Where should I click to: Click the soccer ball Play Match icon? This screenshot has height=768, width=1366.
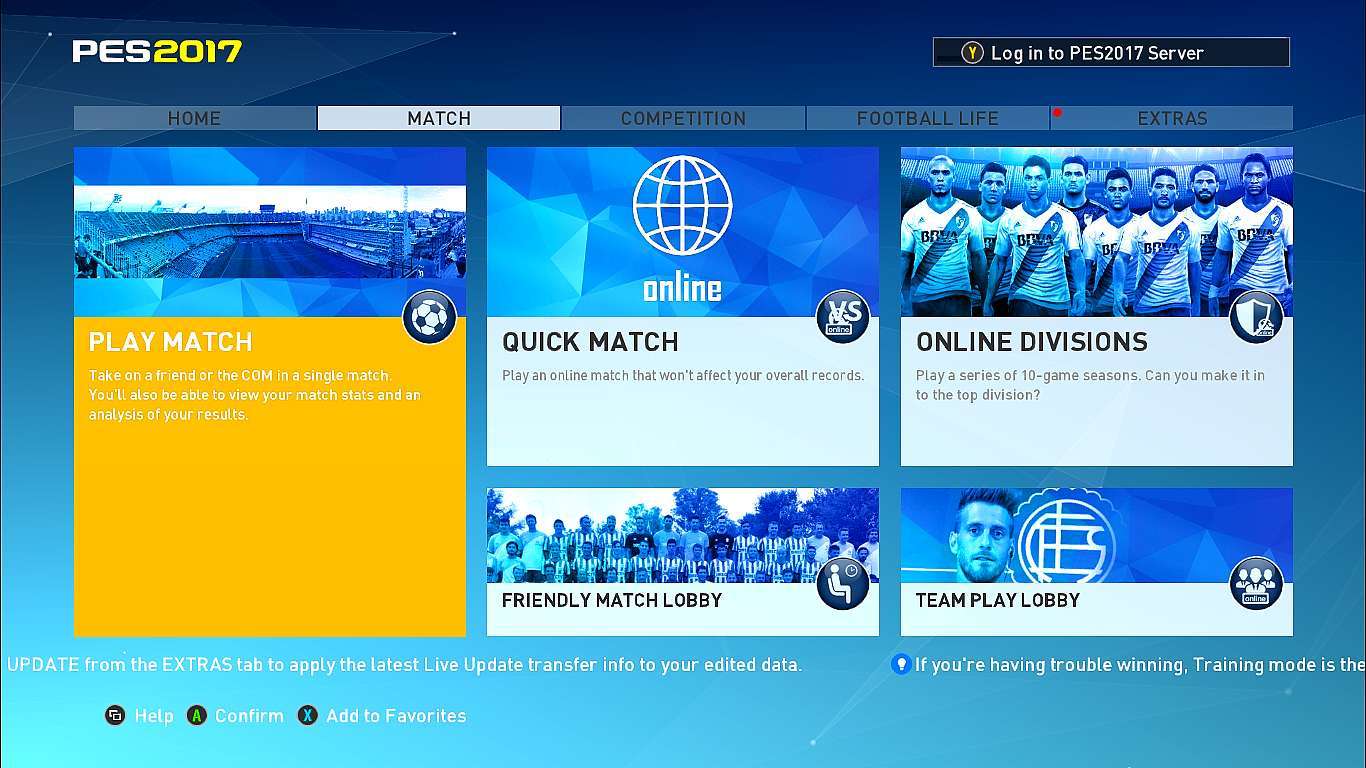point(430,318)
